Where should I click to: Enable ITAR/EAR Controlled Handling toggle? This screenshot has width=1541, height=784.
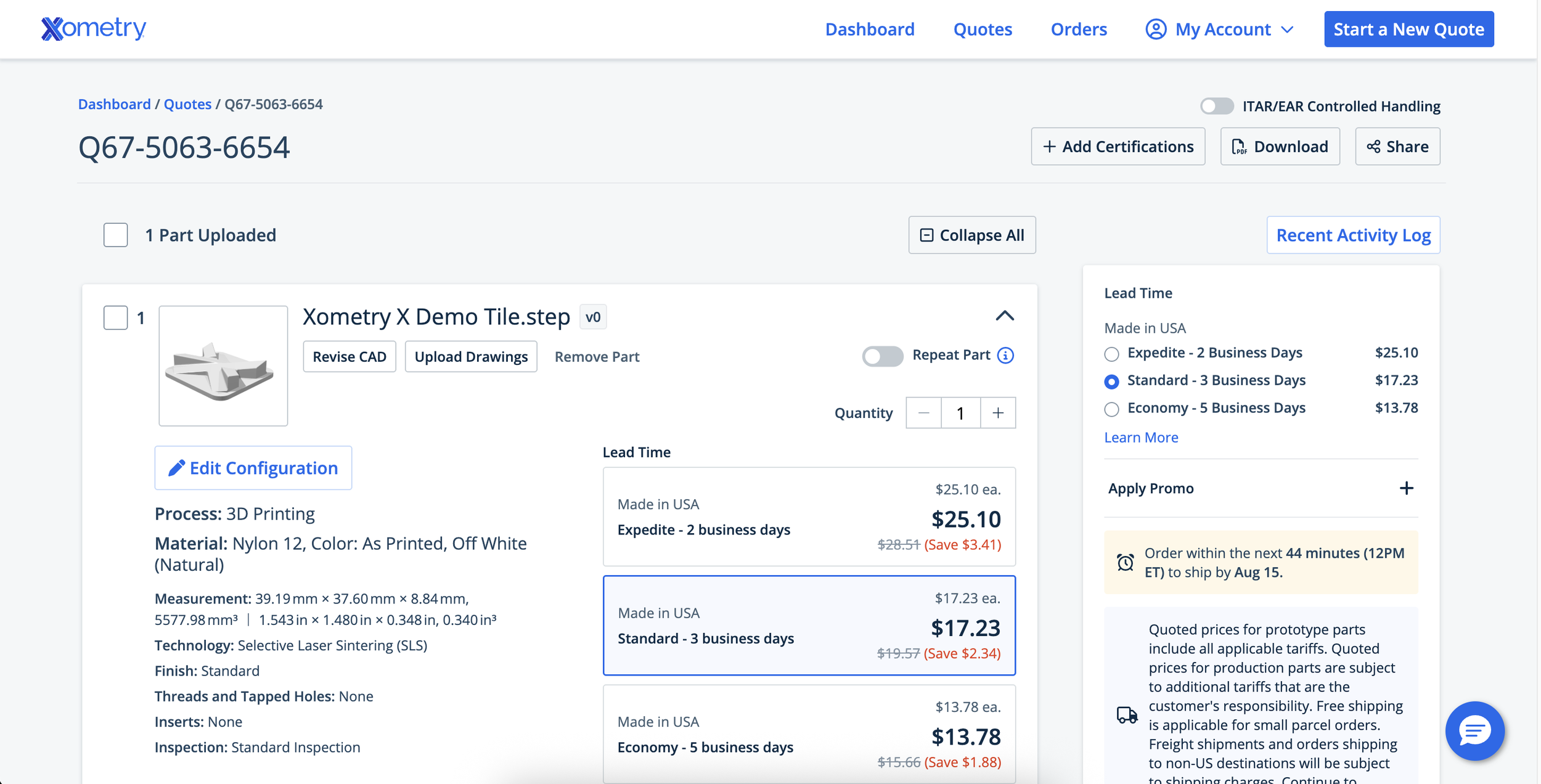(1216, 106)
